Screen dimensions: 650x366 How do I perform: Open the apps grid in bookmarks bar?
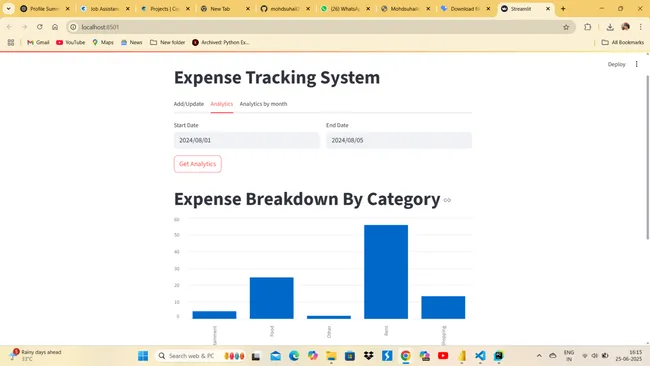(11, 42)
